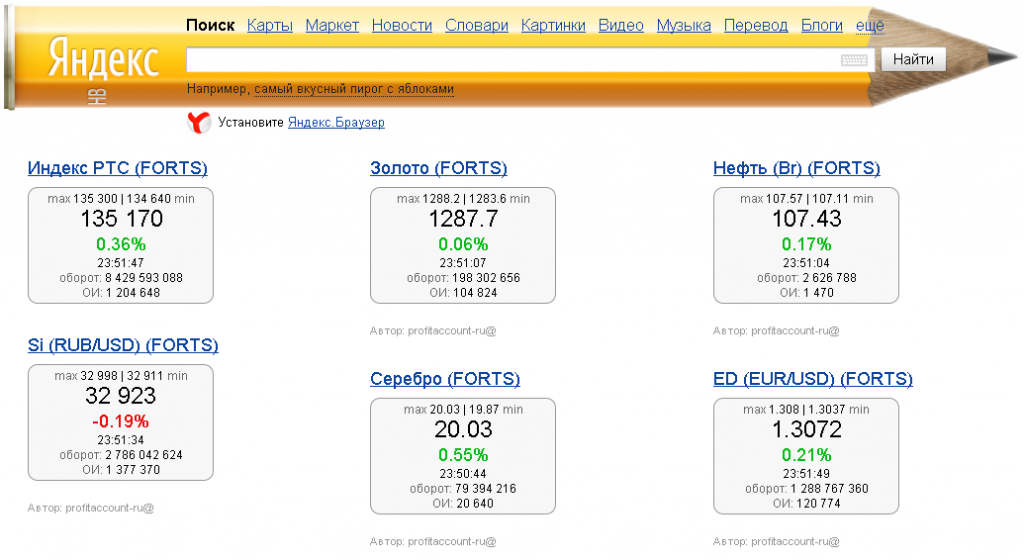Image resolution: width=1024 pixels, height=560 pixels.
Task: Open the Перевод link
Action: (756, 25)
